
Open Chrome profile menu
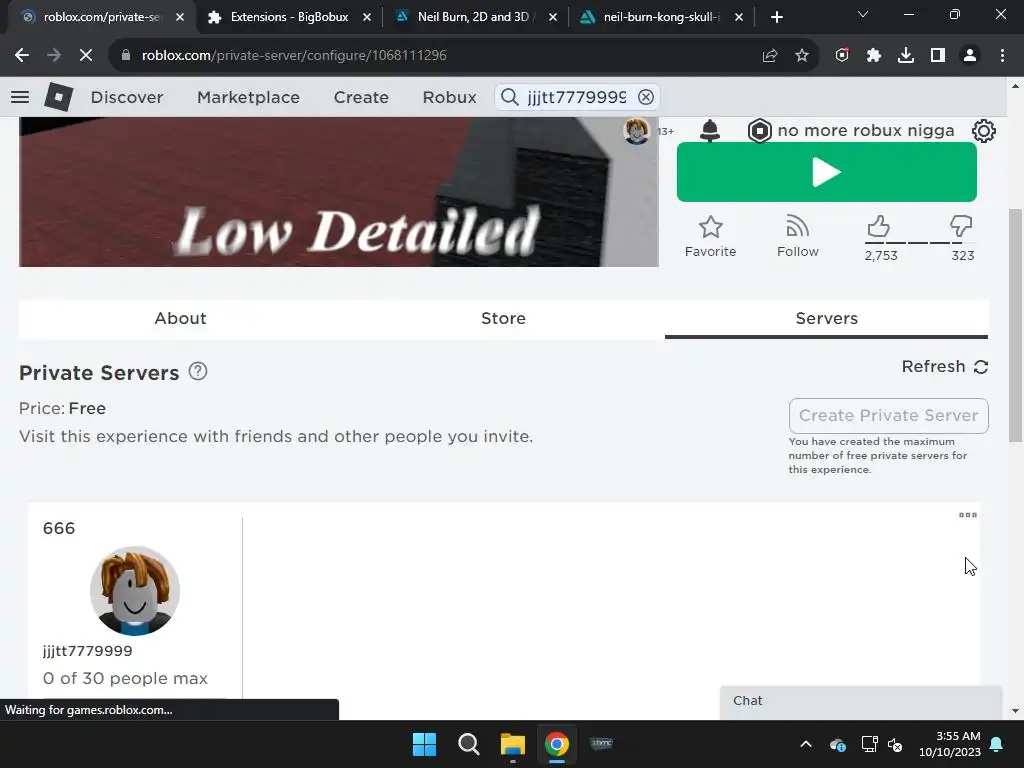(970, 56)
